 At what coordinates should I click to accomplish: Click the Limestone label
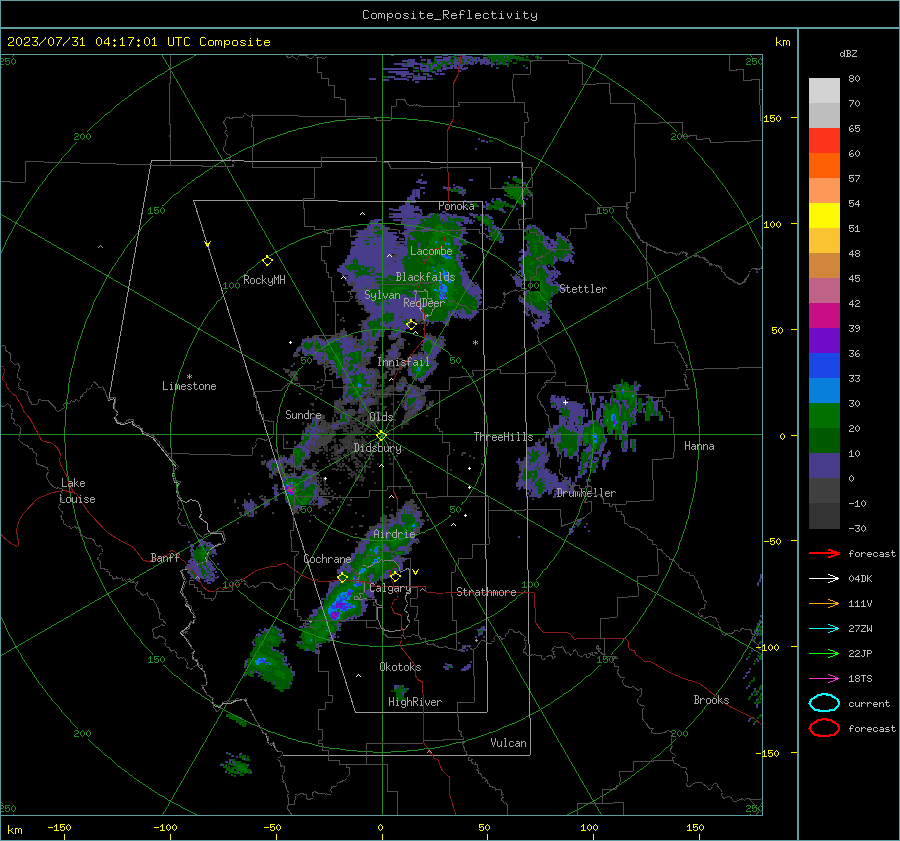click(189, 386)
